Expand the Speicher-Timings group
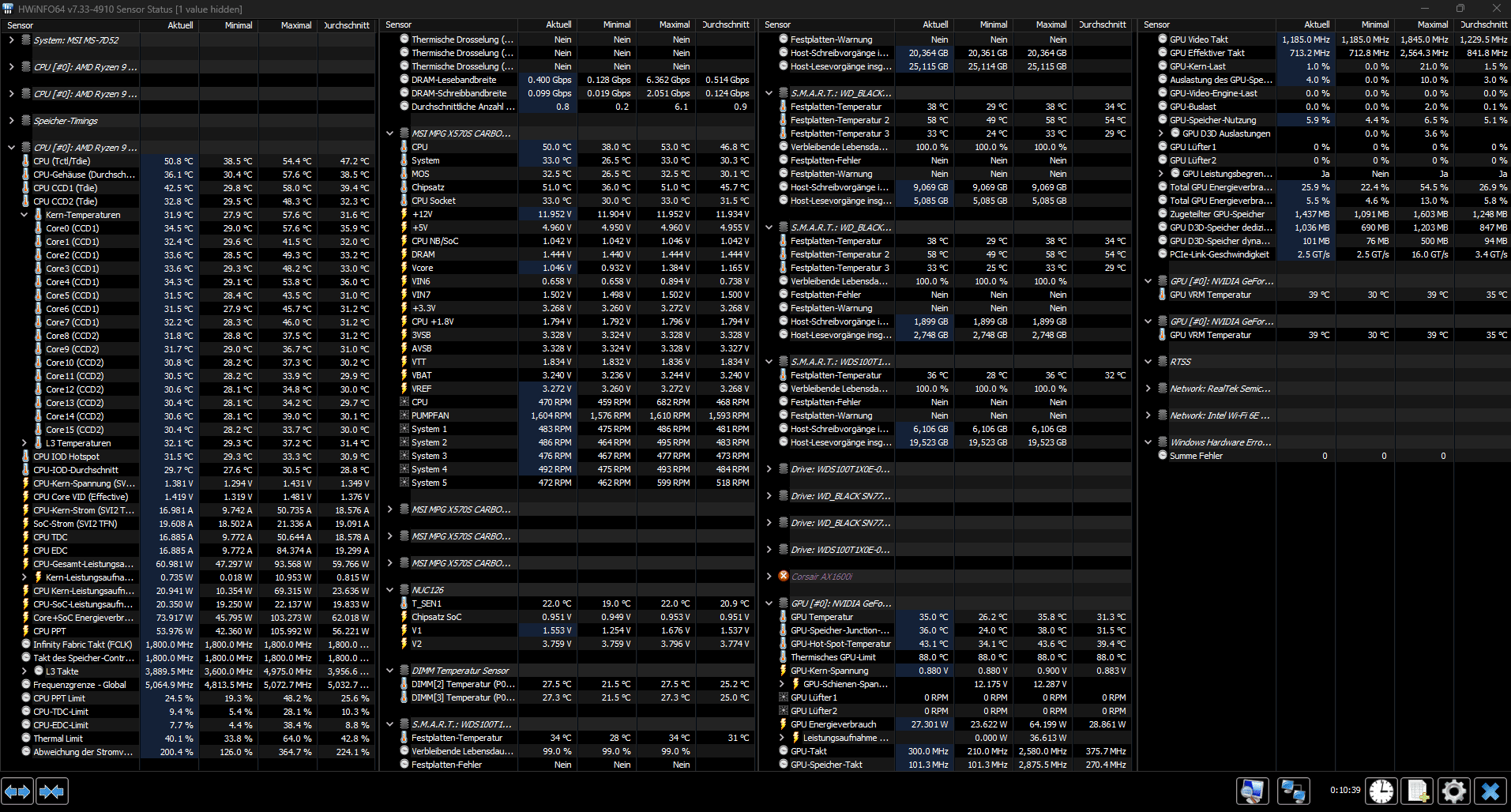 (x=11, y=121)
